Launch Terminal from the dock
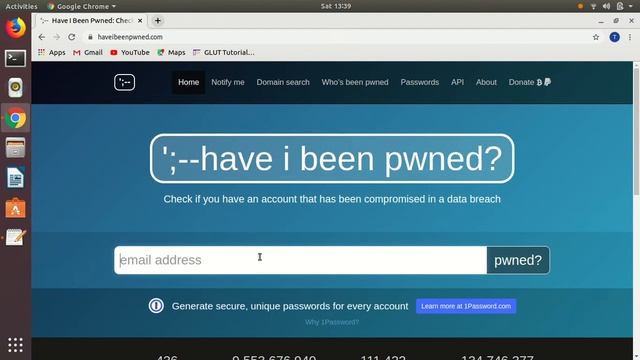 coord(16,58)
